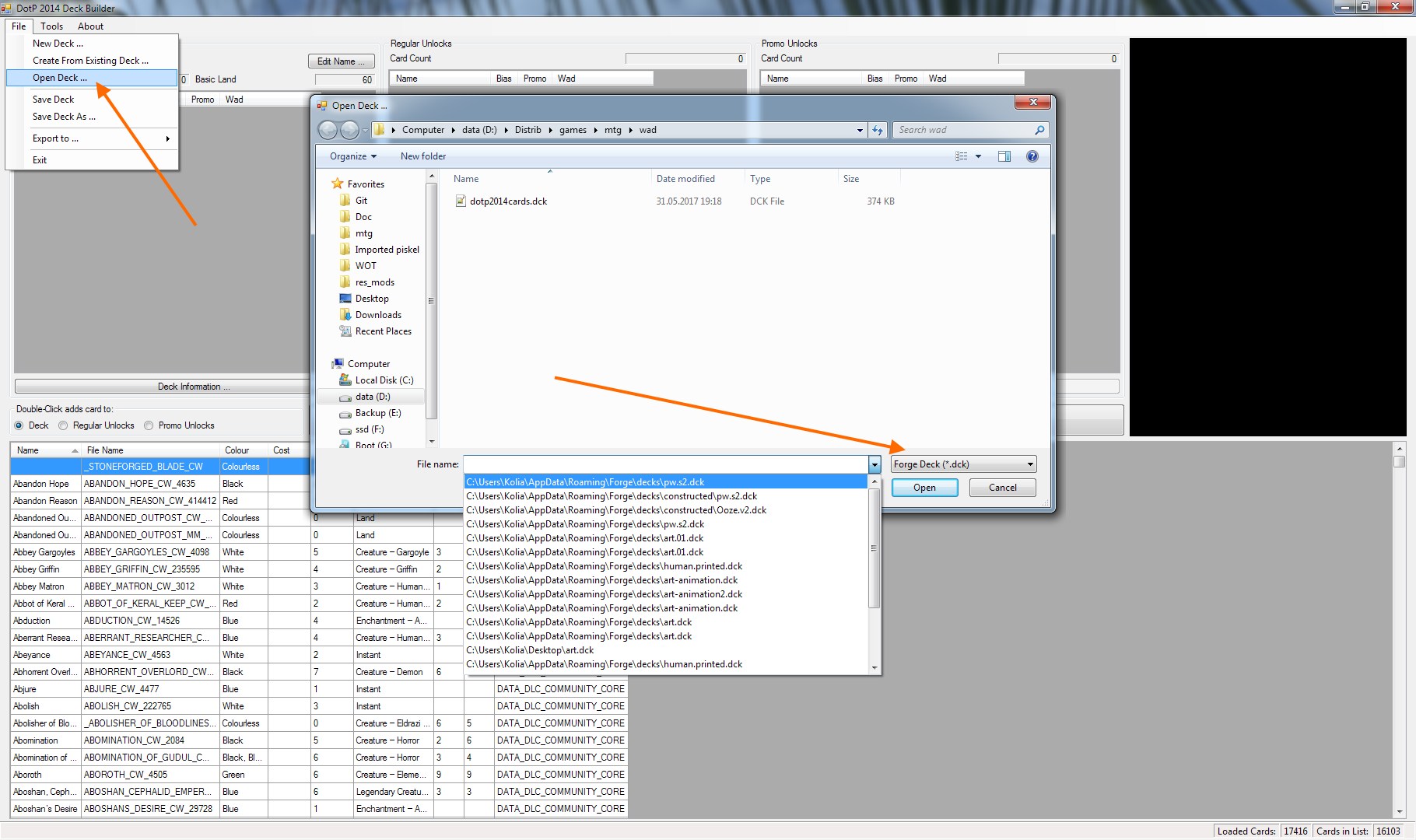1416x840 pixels.
Task: Select the Promo Unlocks radio button
Action: (149, 425)
